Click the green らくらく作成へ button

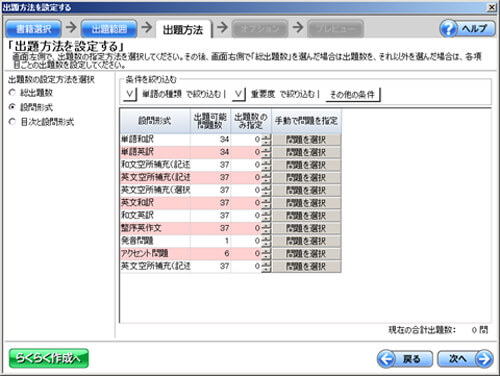click(49, 358)
